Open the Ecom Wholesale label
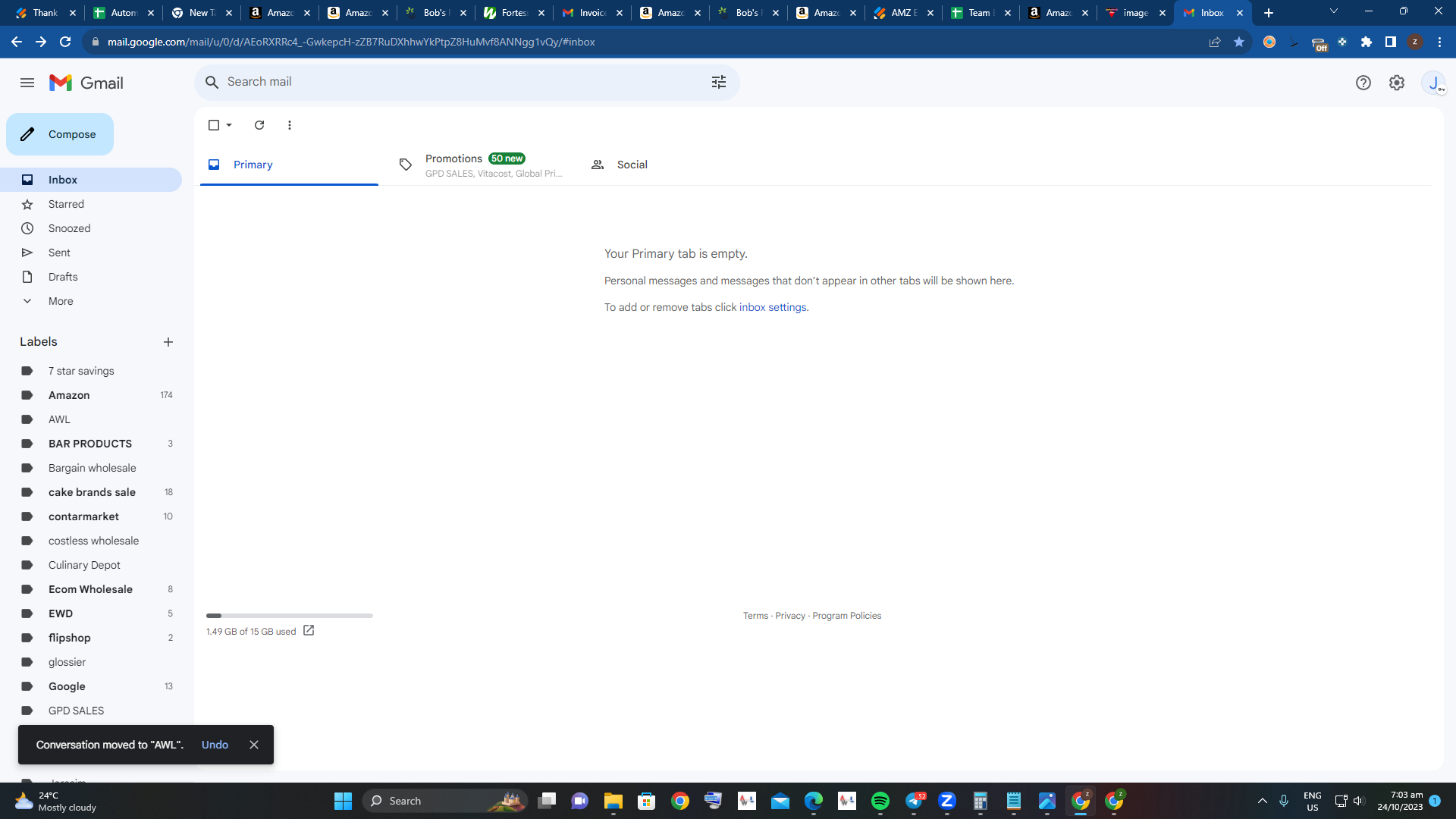This screenshot has width=1456, height=819. (x=91, y=589)
